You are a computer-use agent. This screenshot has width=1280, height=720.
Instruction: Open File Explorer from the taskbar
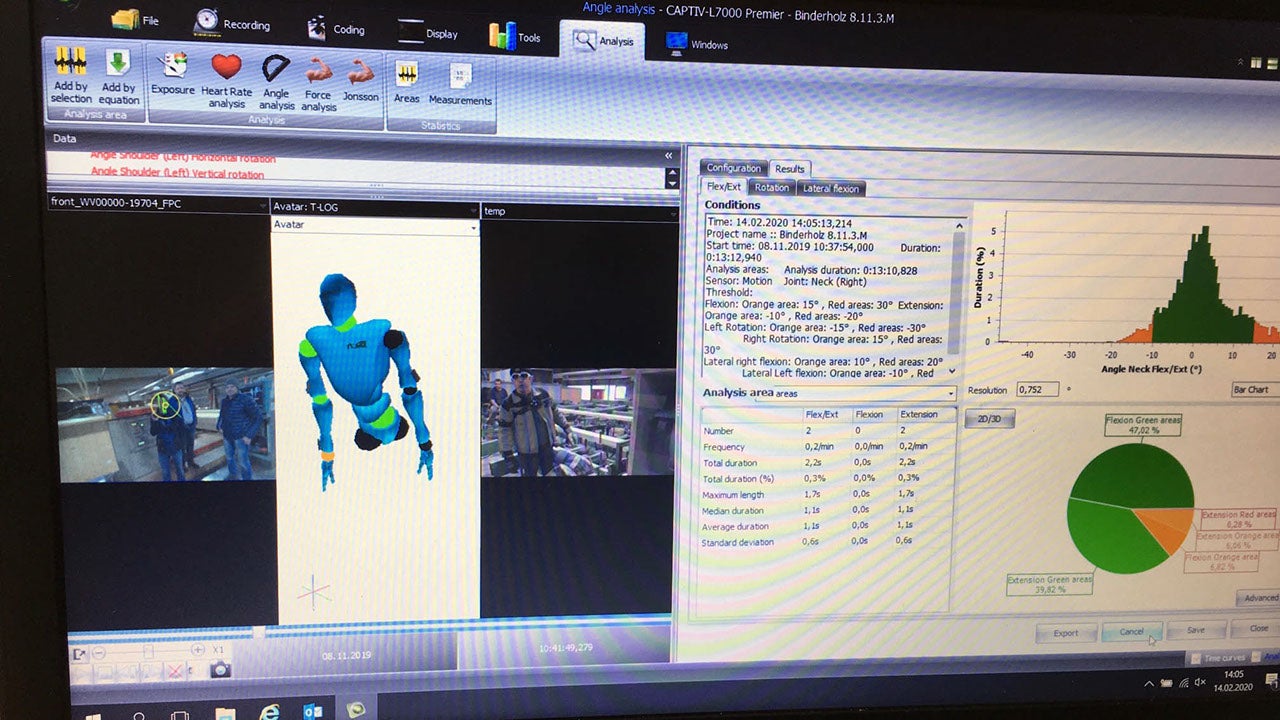click(226, 713)
